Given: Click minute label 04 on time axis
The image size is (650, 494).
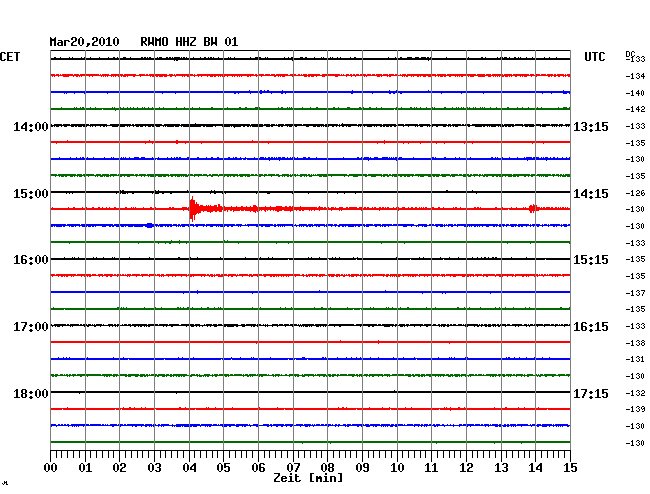Looking at the screenshot, I should 189,467.
